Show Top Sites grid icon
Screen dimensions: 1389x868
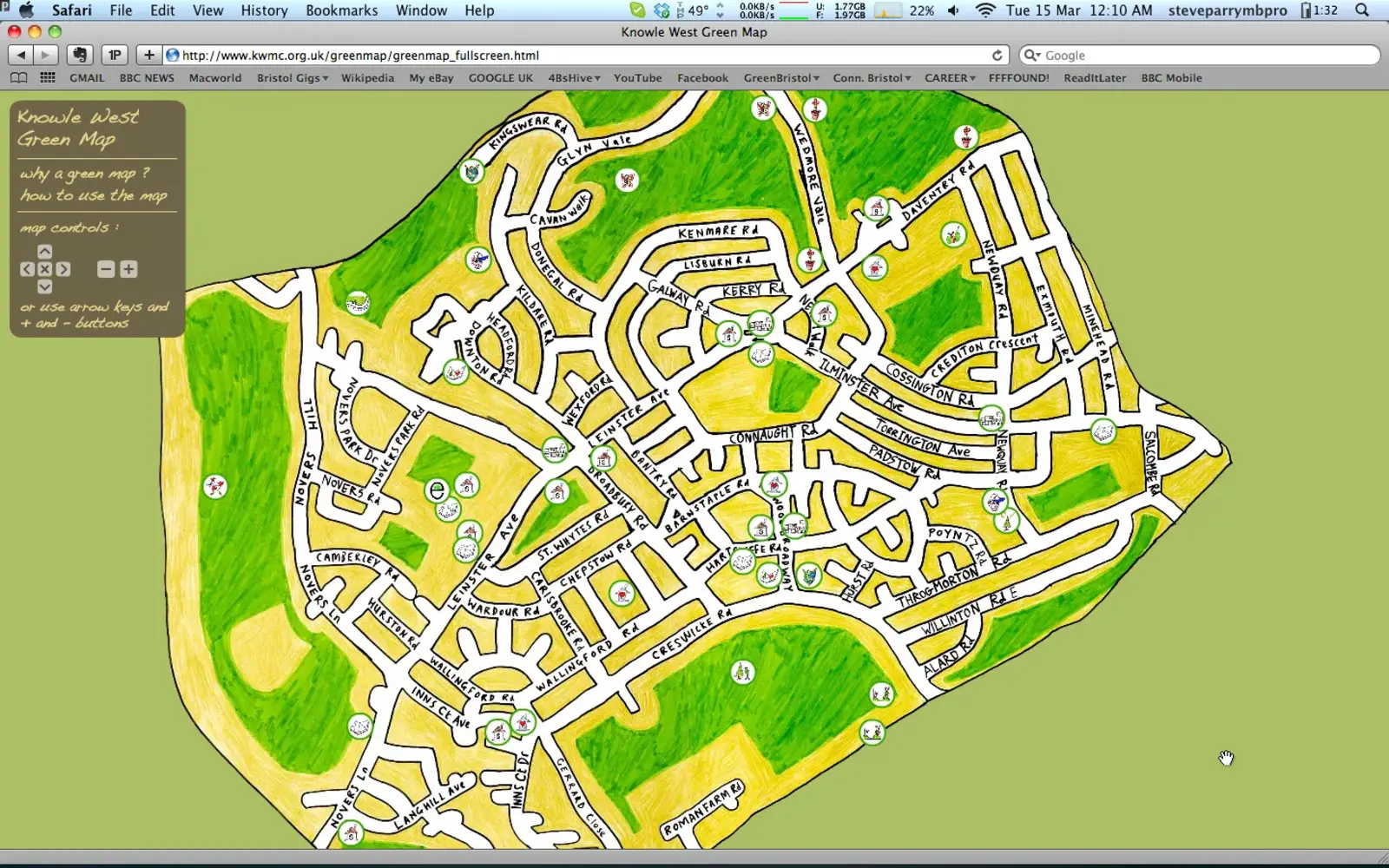tap(48, 78)
